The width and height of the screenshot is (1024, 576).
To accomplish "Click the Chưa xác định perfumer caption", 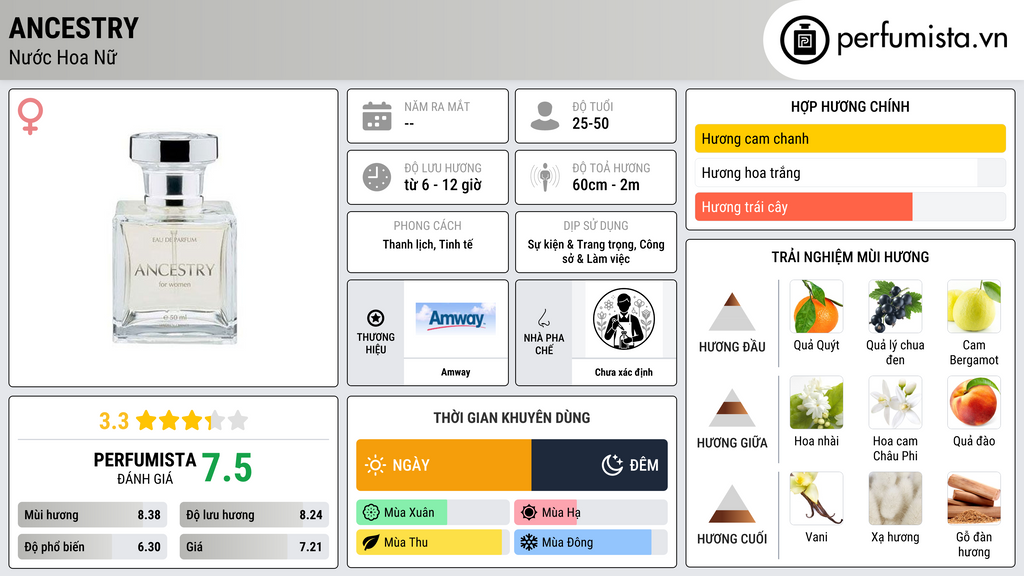I will point(624,372).
